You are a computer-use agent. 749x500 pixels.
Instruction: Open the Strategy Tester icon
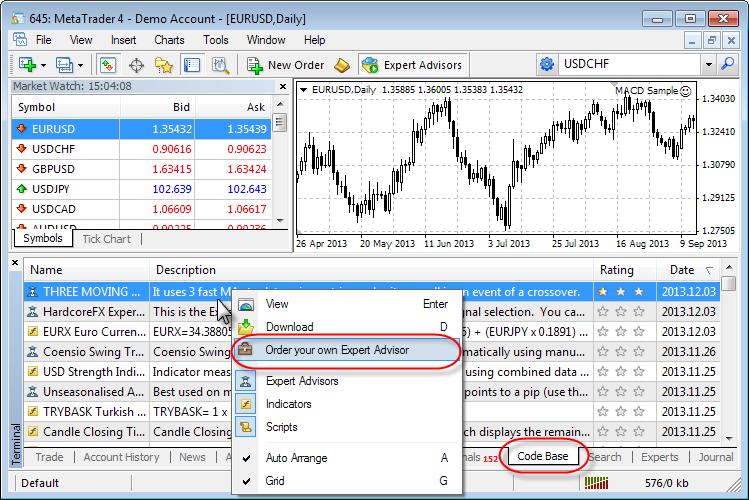(220, 64)
